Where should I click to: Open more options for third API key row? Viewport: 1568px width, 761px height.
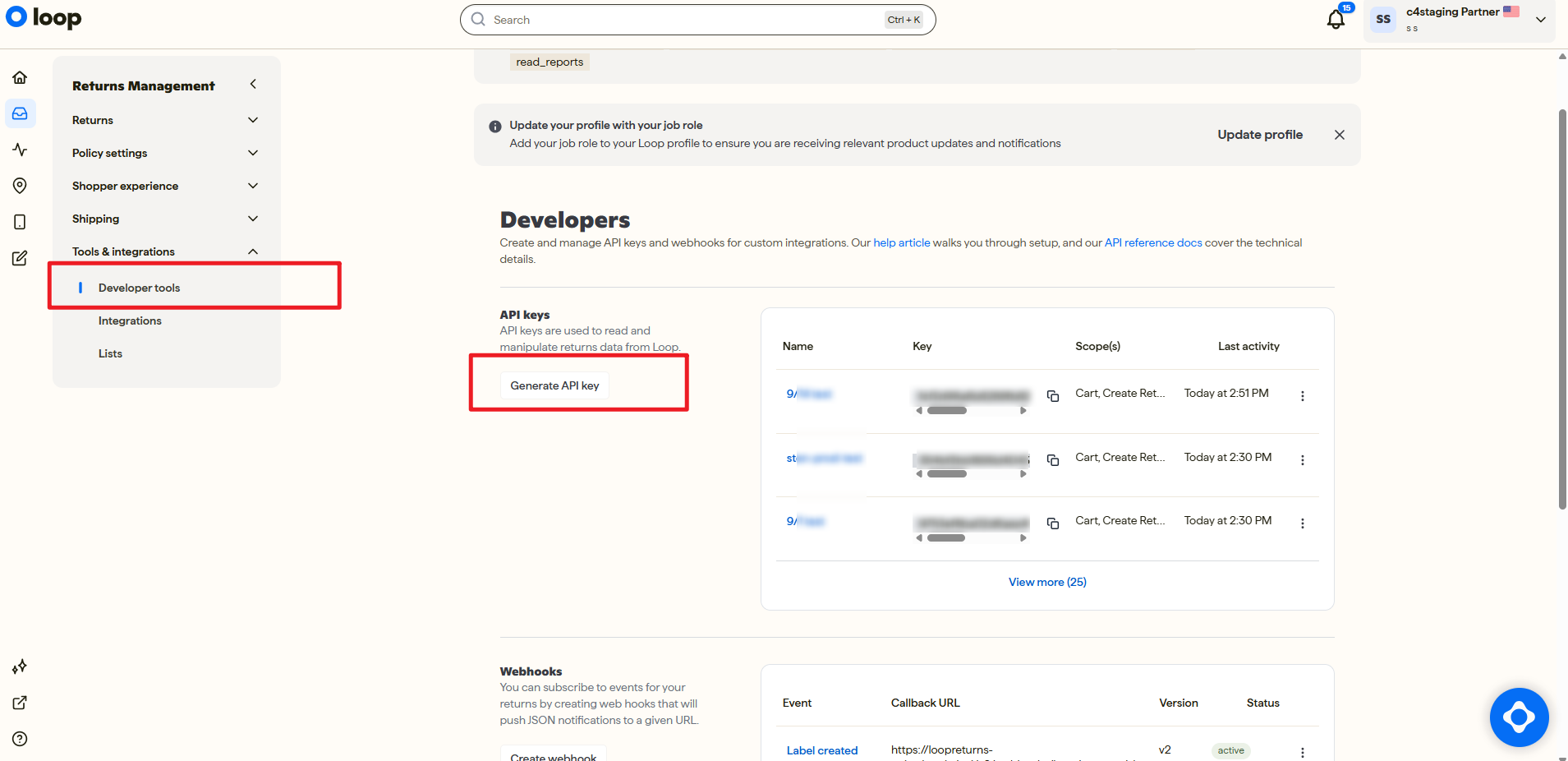click(1303, 523)
